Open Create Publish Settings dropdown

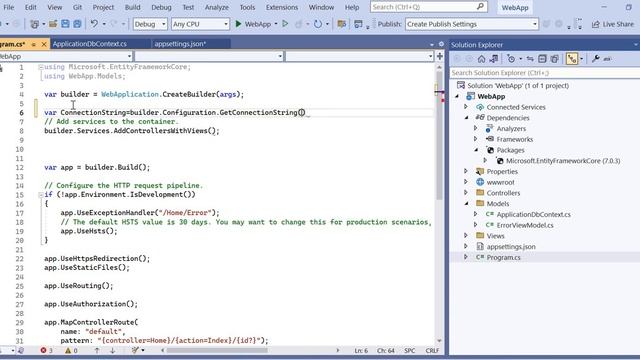(472, 24)
